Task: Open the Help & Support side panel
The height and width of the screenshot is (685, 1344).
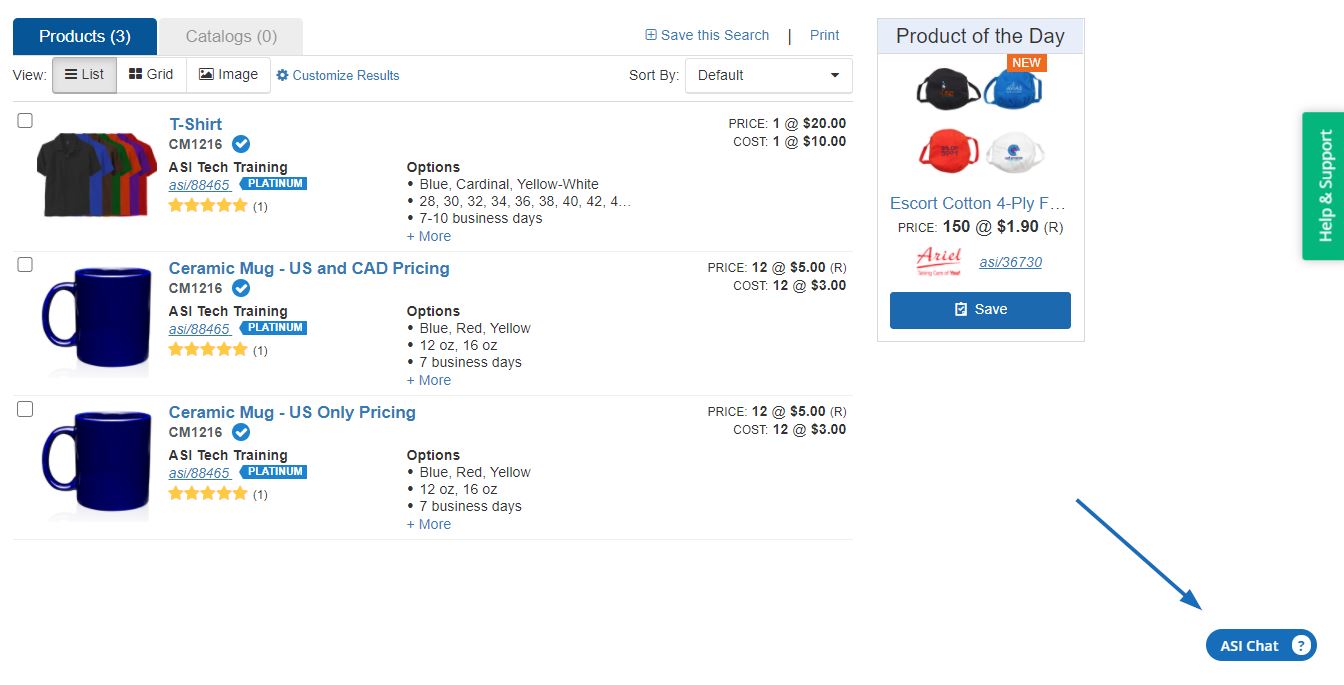Action: [x=1323, y=186]
